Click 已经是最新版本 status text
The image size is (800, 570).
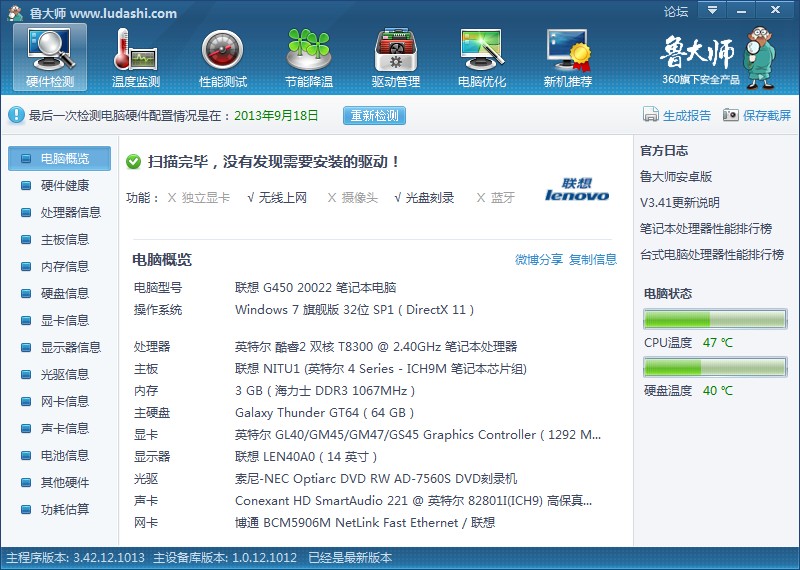(x=351, y=558)
